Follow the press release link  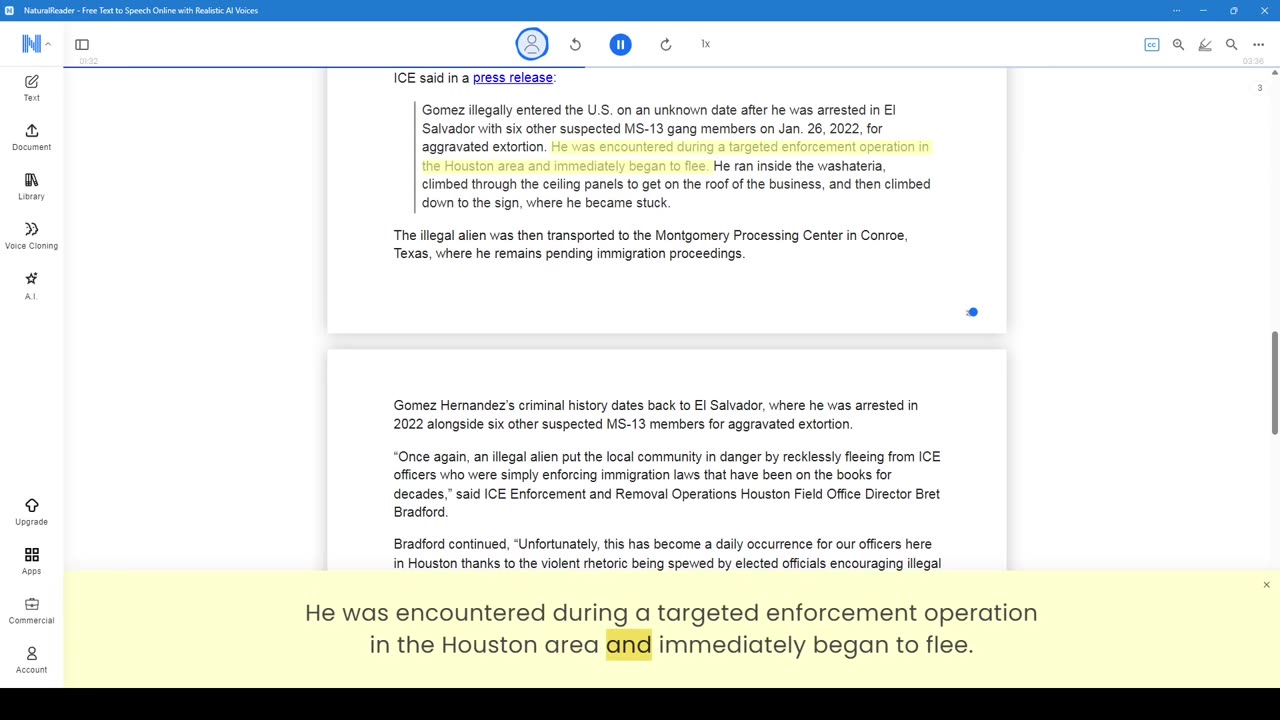tap(513, 78)
